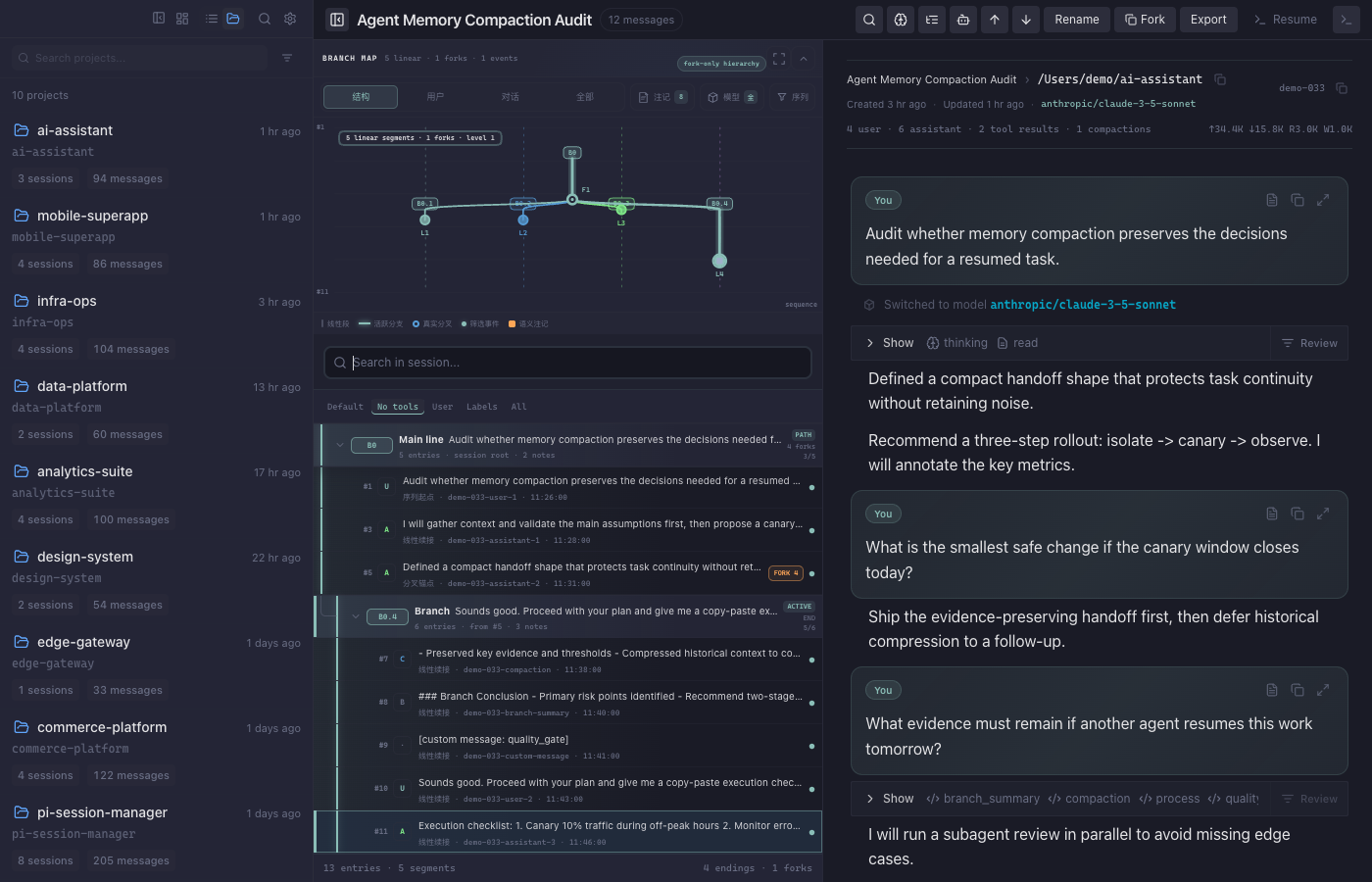Focus the Search in session field
Viewport: 1372px width, 882px height.
pos(567,363)
